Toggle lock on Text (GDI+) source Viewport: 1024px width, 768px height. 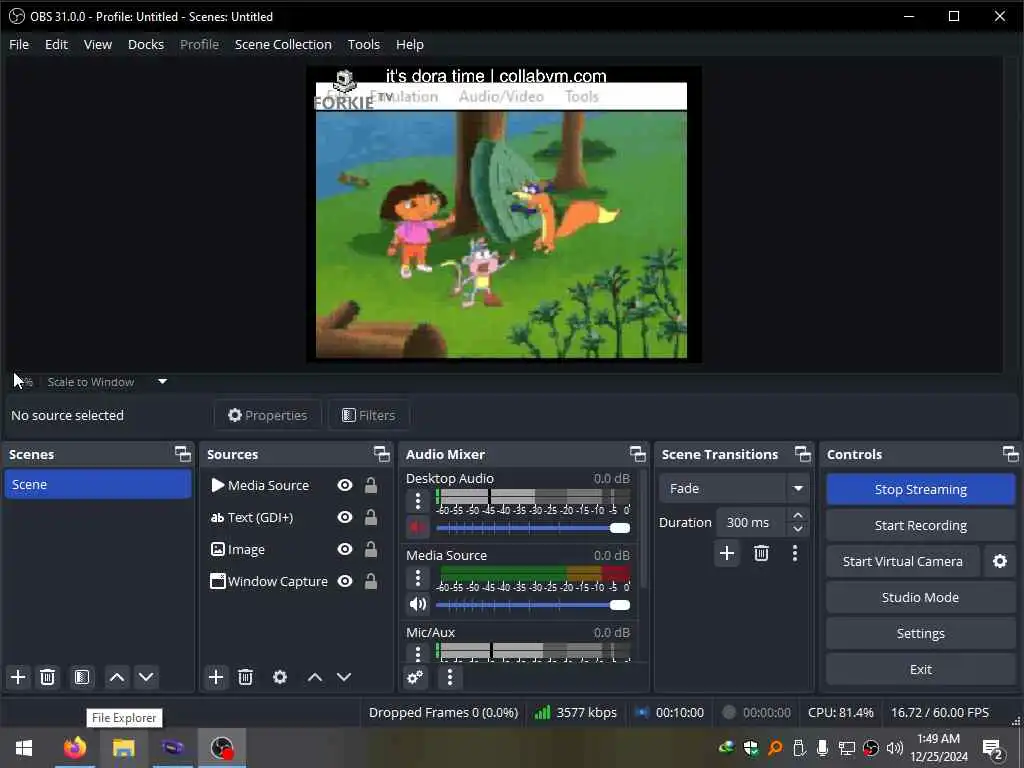click(371, 517)
